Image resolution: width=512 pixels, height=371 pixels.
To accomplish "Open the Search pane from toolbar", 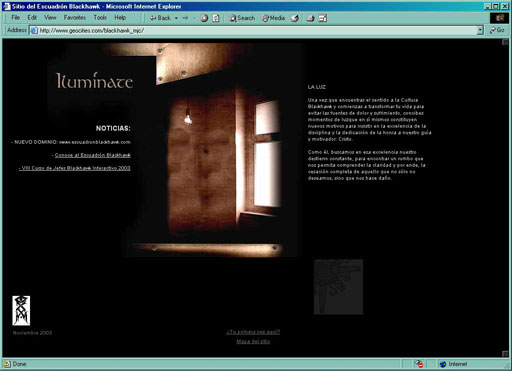I will 242,18.
